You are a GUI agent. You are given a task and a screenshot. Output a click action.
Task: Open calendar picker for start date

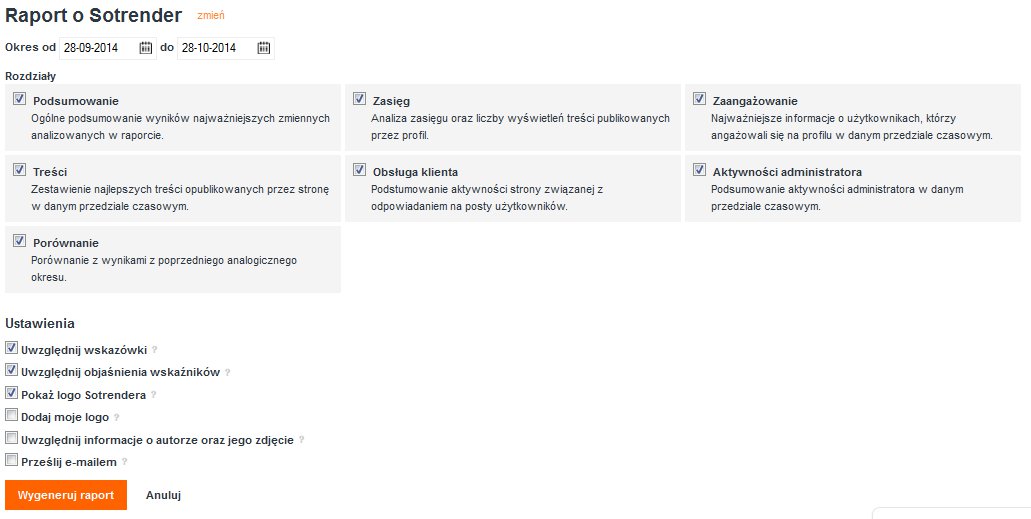146,47
